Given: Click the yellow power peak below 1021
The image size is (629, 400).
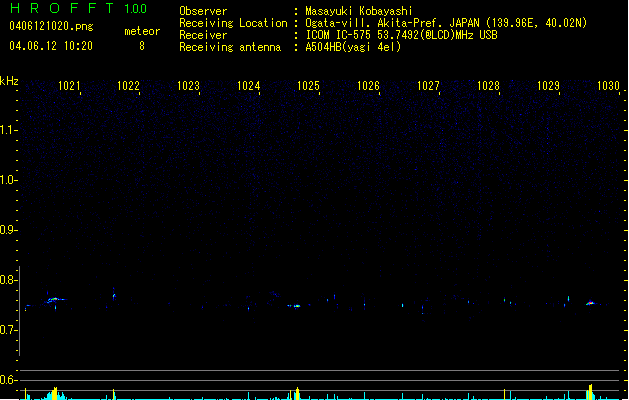Looking at the screenshot, I should 55,393.
